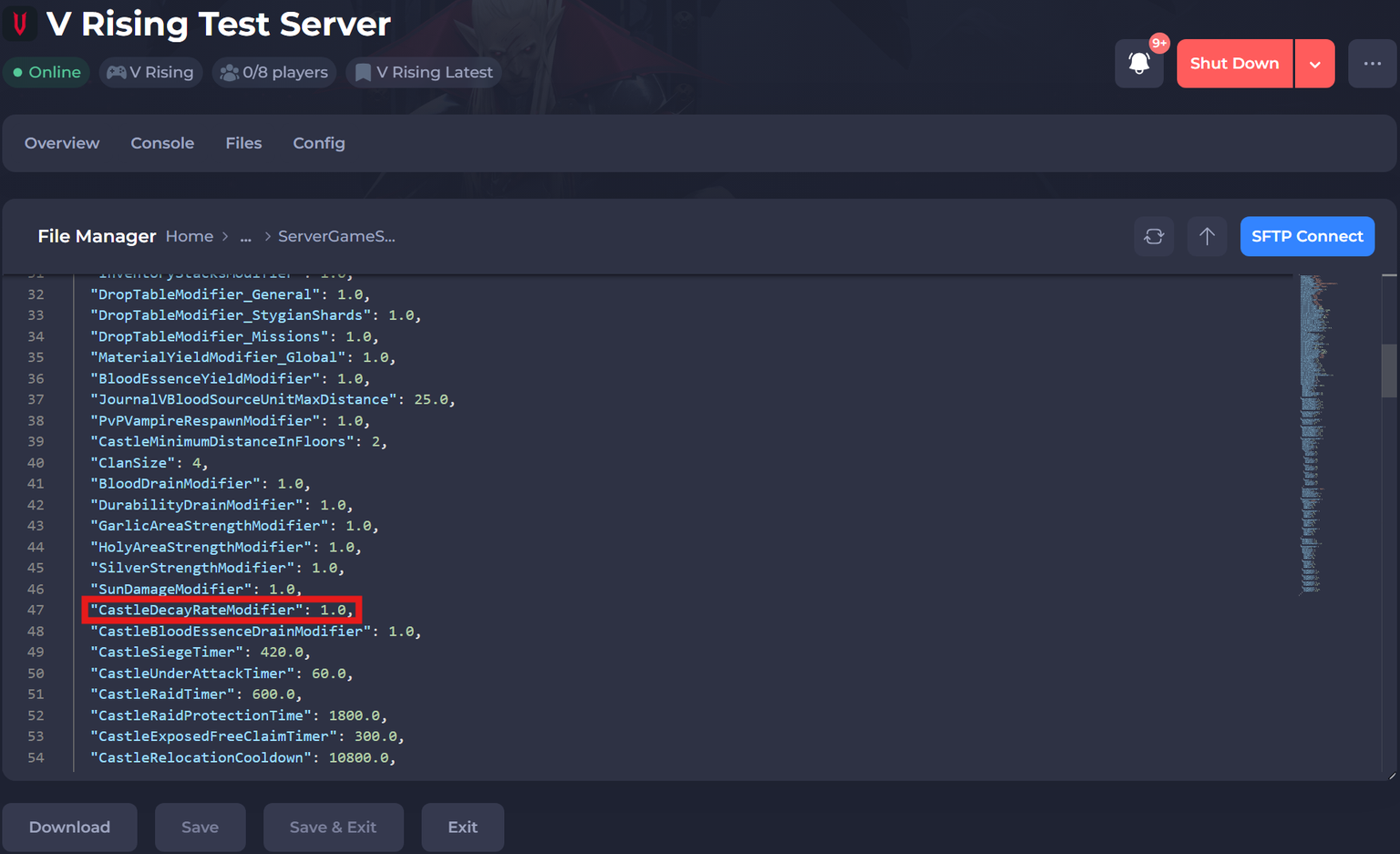This screenshot has height=854, width=1400.
Task: Click the "CastleBloodEssenceDrainModifier" line
Action: tap(256, 631)
